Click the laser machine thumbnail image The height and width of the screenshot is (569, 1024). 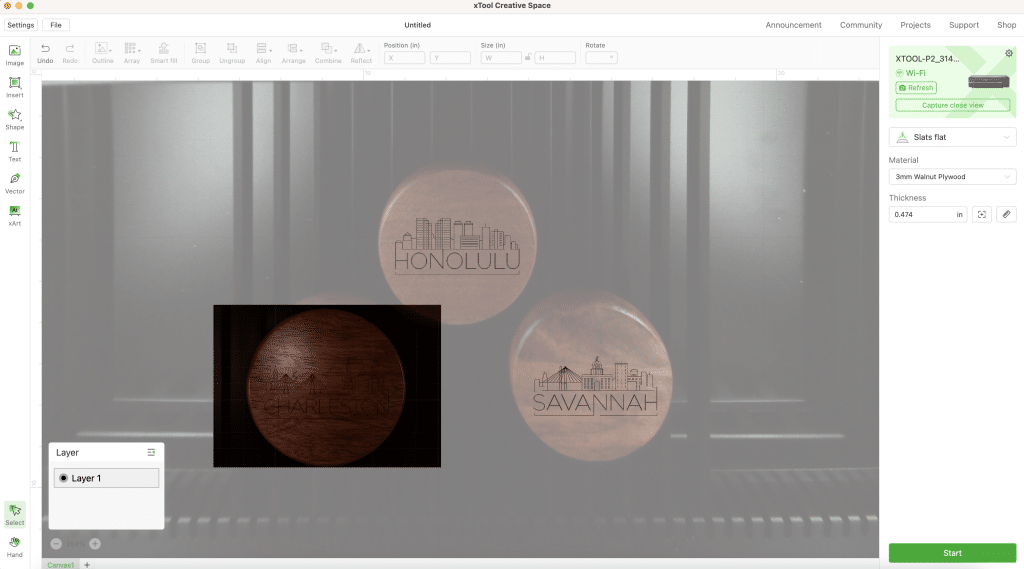(x=988, y=82)
